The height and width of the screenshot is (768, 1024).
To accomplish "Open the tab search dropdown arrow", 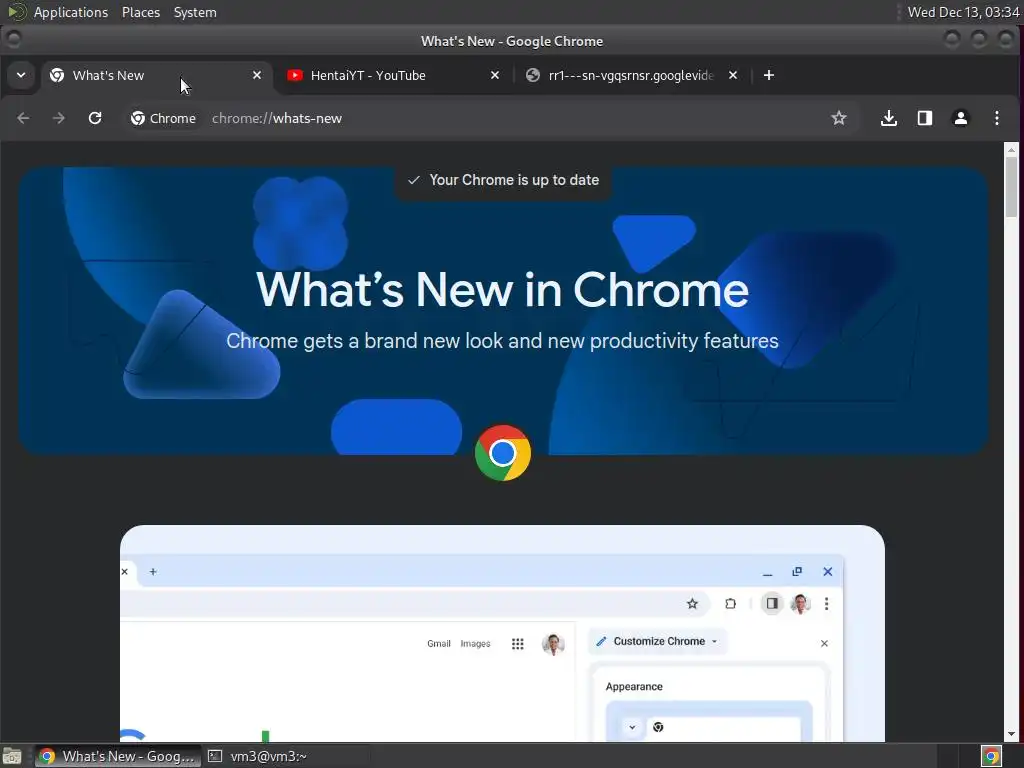I will point(21,75).
